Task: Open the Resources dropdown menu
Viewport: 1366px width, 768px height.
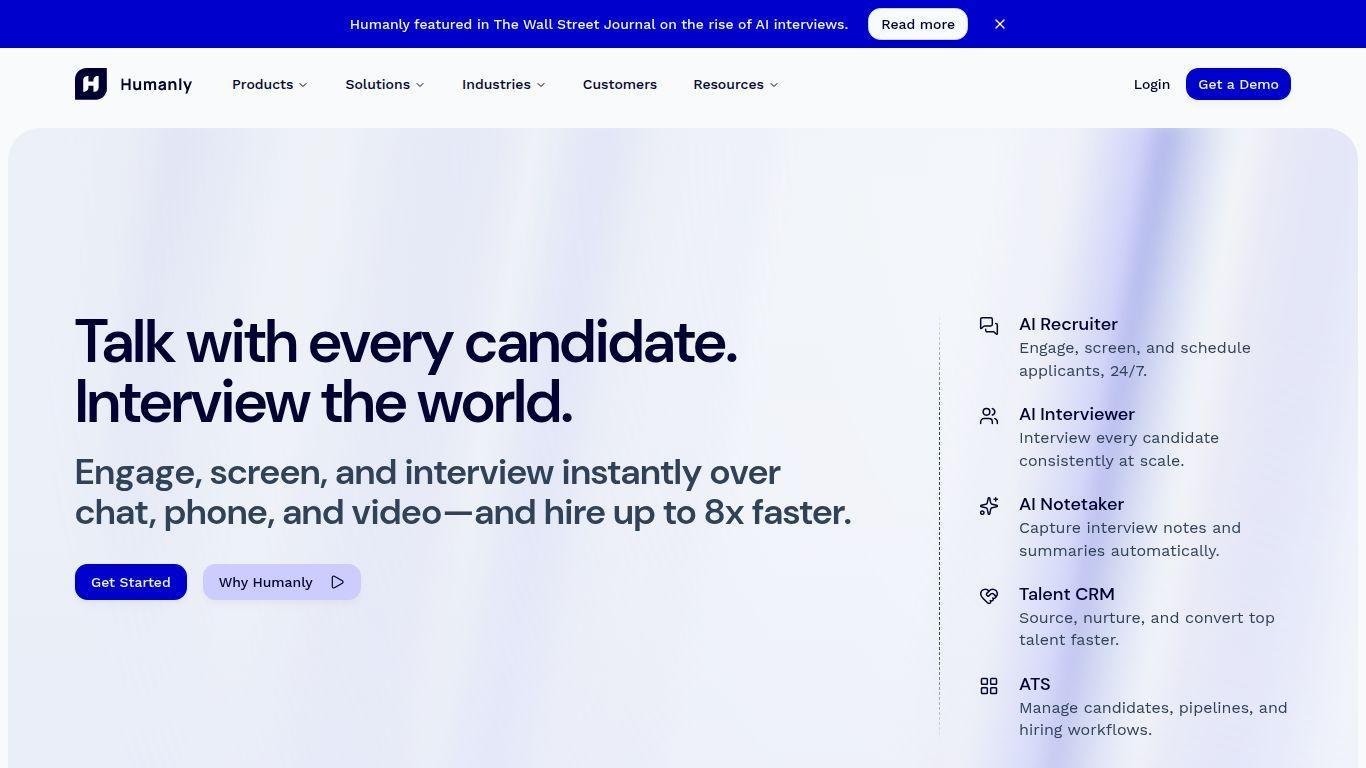Action: [735, 85]
